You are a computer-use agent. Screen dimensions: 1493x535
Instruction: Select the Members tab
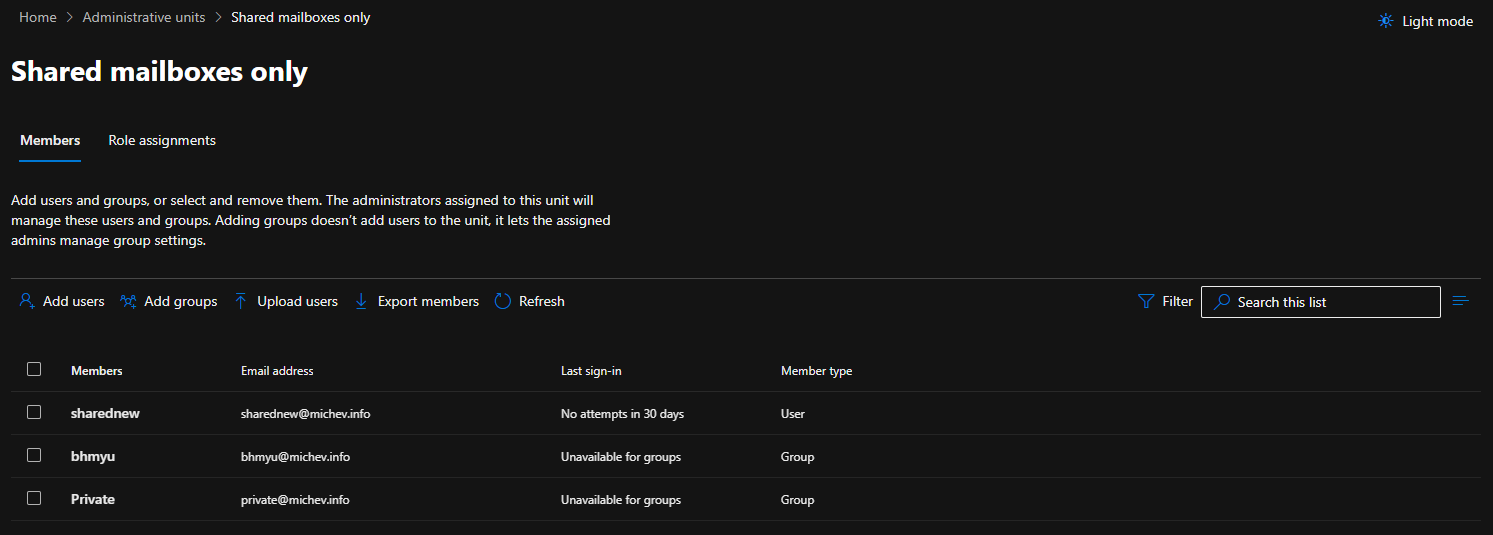[x=50, y=140]
